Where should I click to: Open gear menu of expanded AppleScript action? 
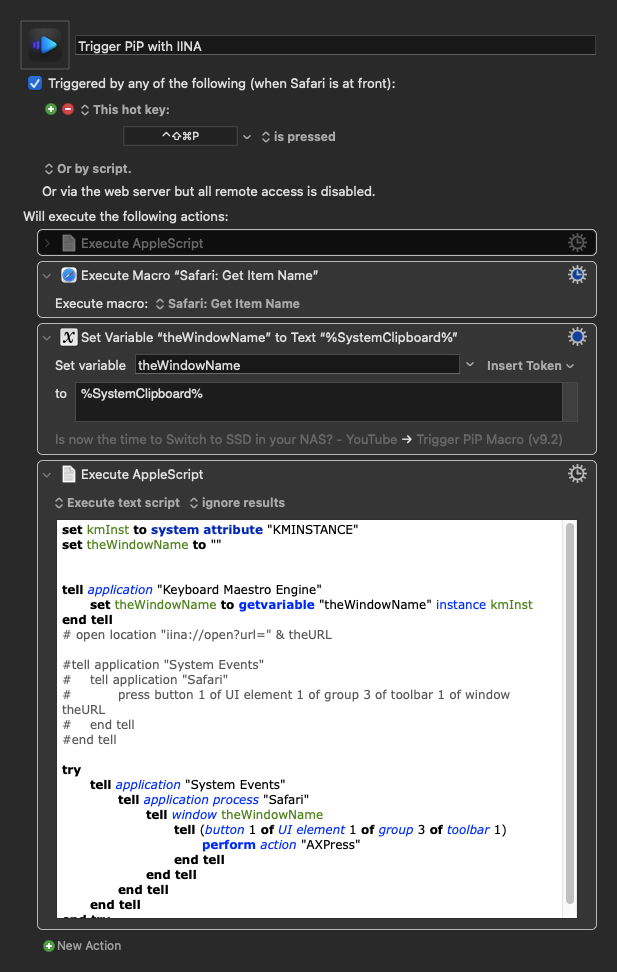577,474
